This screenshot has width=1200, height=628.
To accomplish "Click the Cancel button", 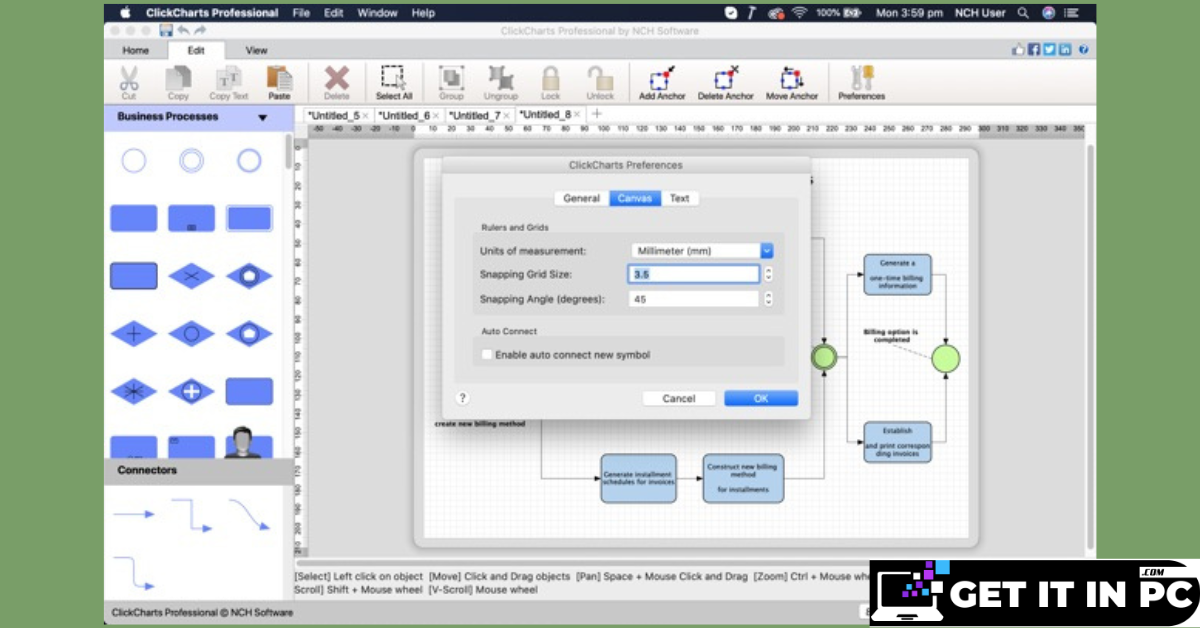I will click(x=679, y=398).
